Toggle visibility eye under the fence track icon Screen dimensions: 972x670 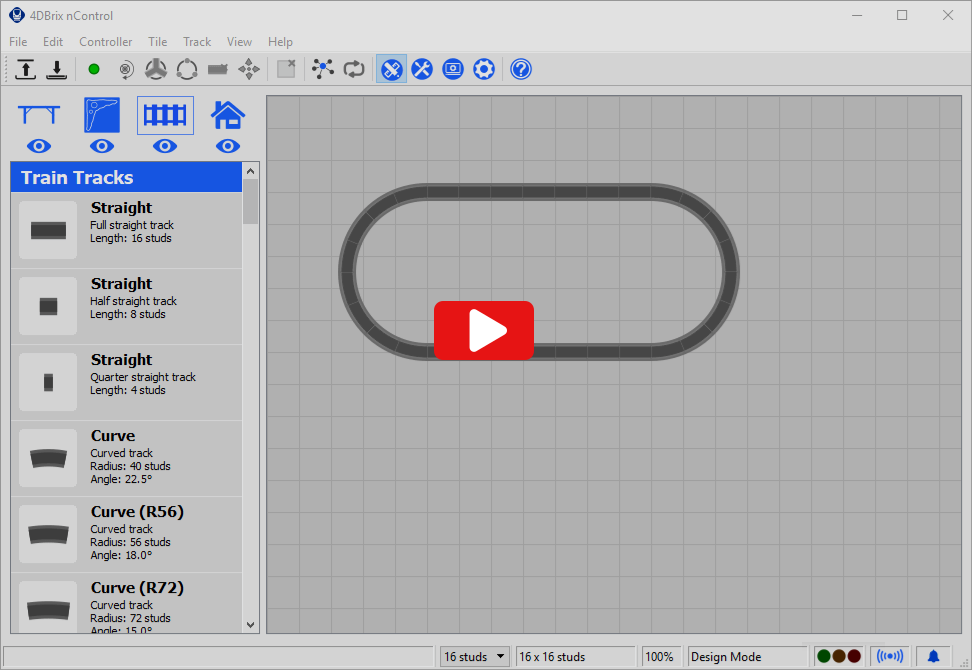165,146
